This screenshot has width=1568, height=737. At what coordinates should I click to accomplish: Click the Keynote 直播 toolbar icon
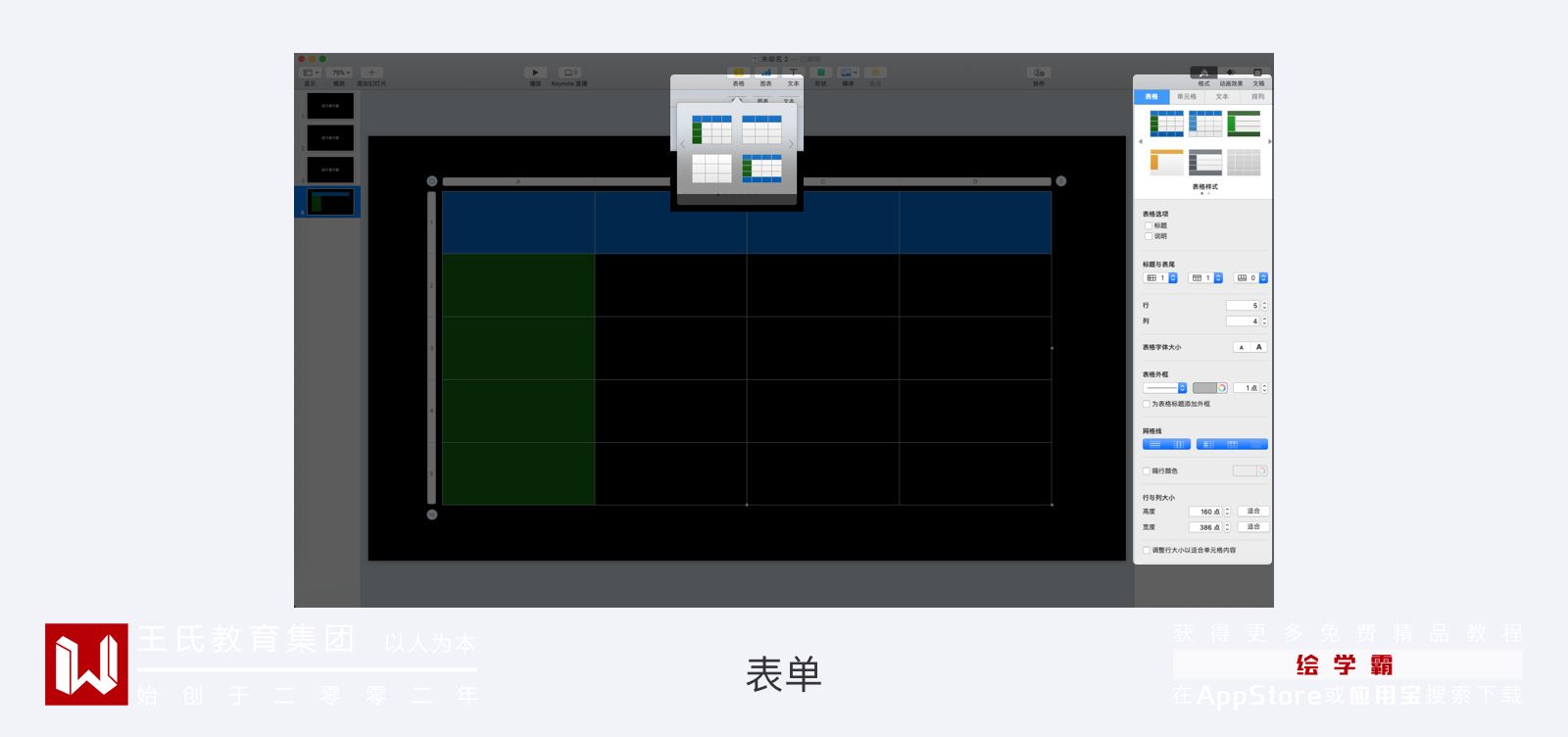click(x=569, y=73)
